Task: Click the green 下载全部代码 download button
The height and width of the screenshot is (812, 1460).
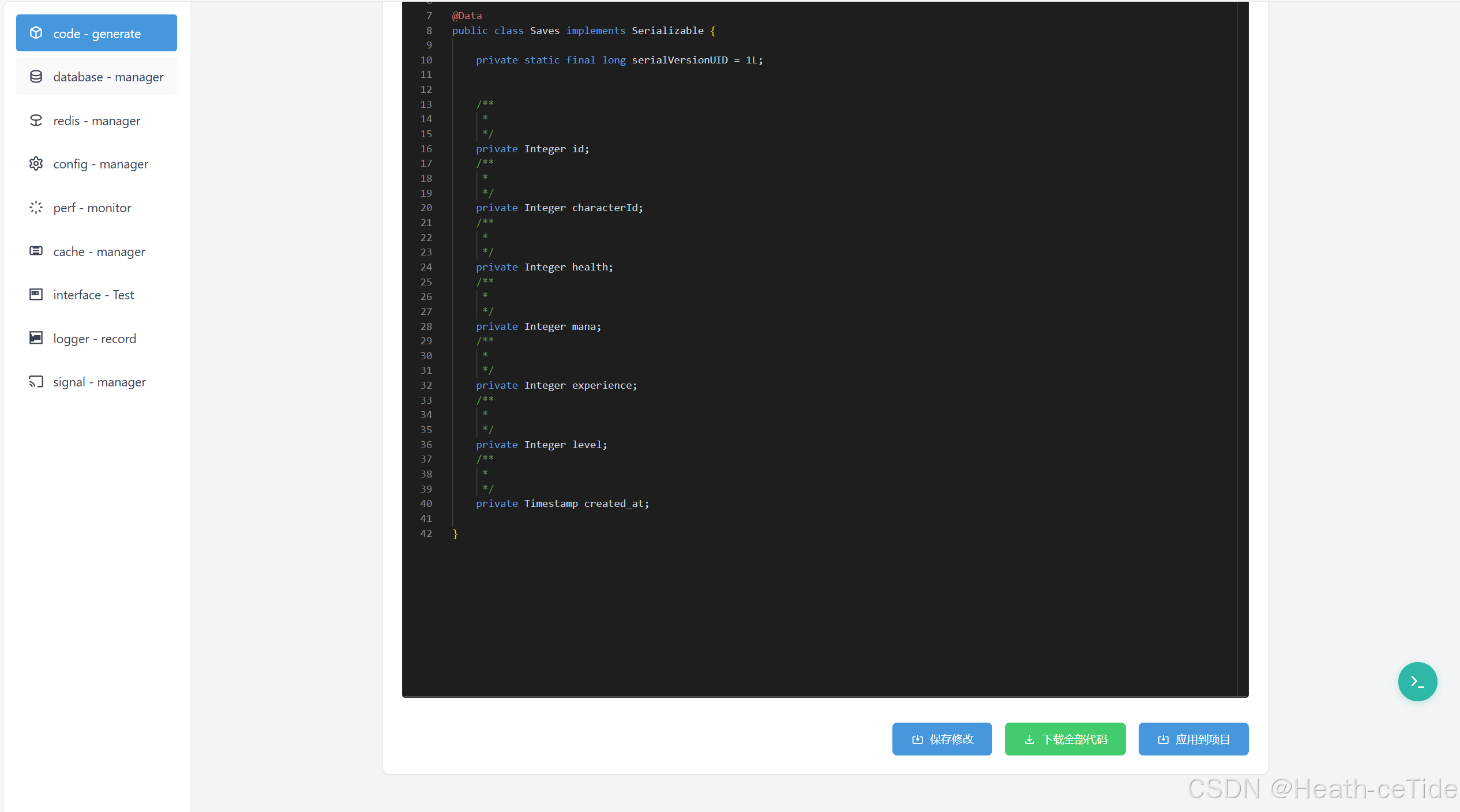Action: coord(1065,739)
